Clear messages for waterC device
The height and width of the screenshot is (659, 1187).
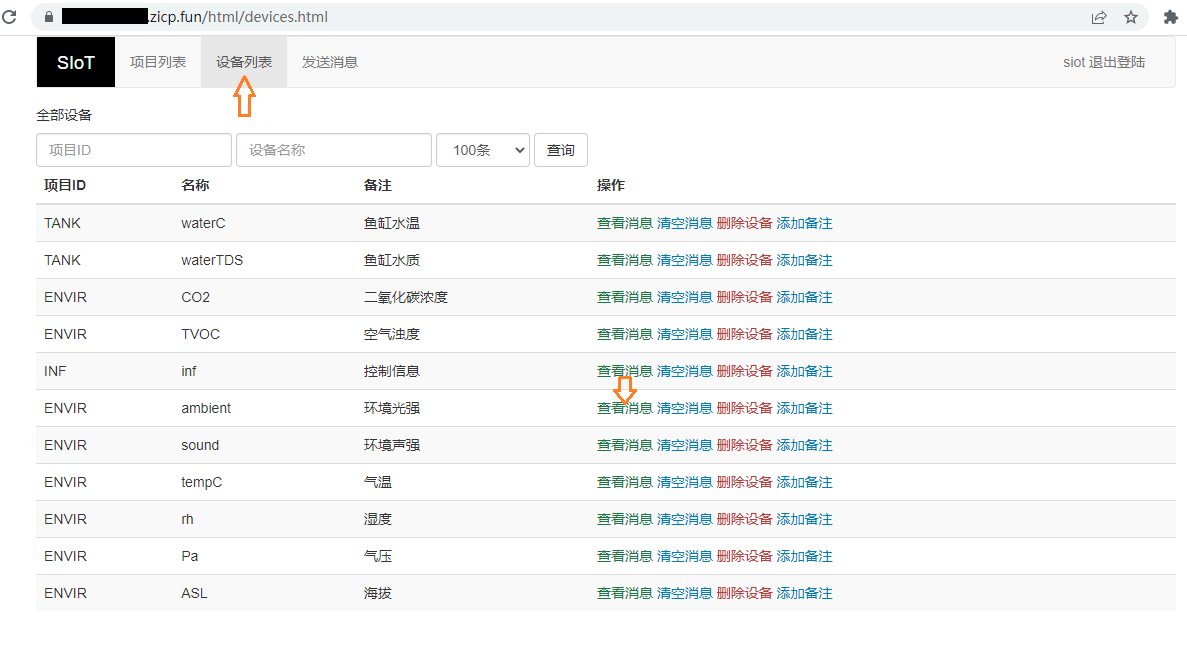click(x=684, y=223)
